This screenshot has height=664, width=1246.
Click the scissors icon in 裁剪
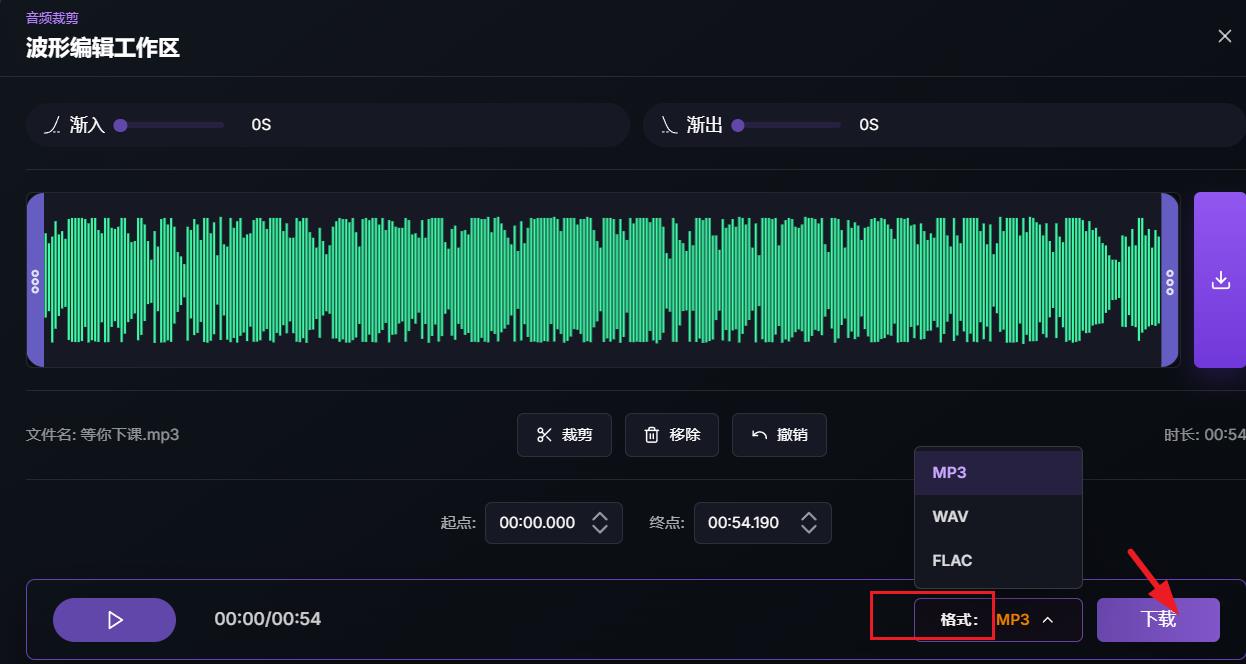click(x=544, y=435)
